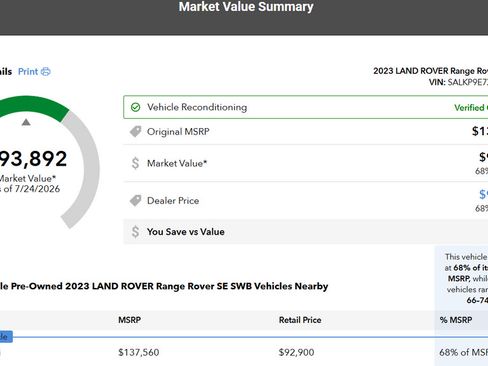Select the Market Value row label
This screenshot has height=366, width=488.
tap(177, 163)
